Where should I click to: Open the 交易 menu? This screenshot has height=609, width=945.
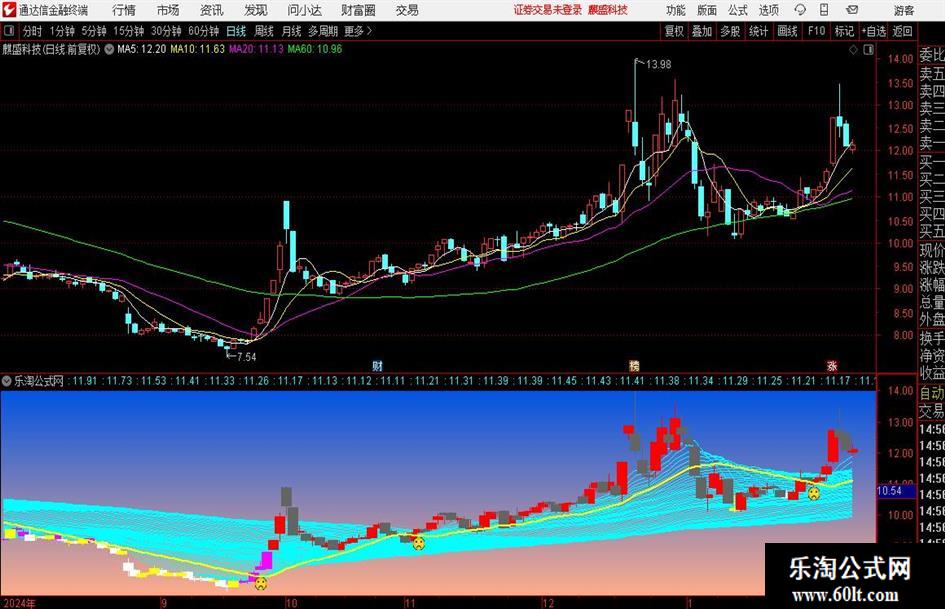(x=407, y=10)
